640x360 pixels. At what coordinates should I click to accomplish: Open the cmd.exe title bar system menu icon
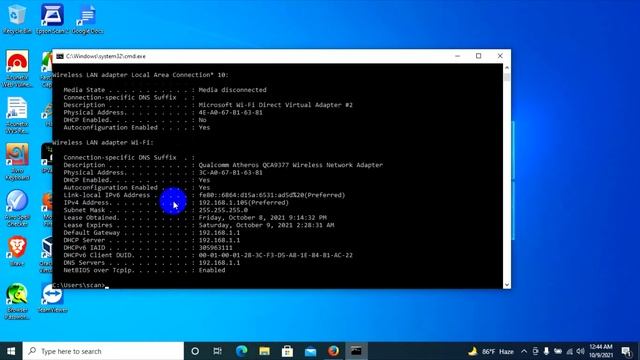coord(60,56)
